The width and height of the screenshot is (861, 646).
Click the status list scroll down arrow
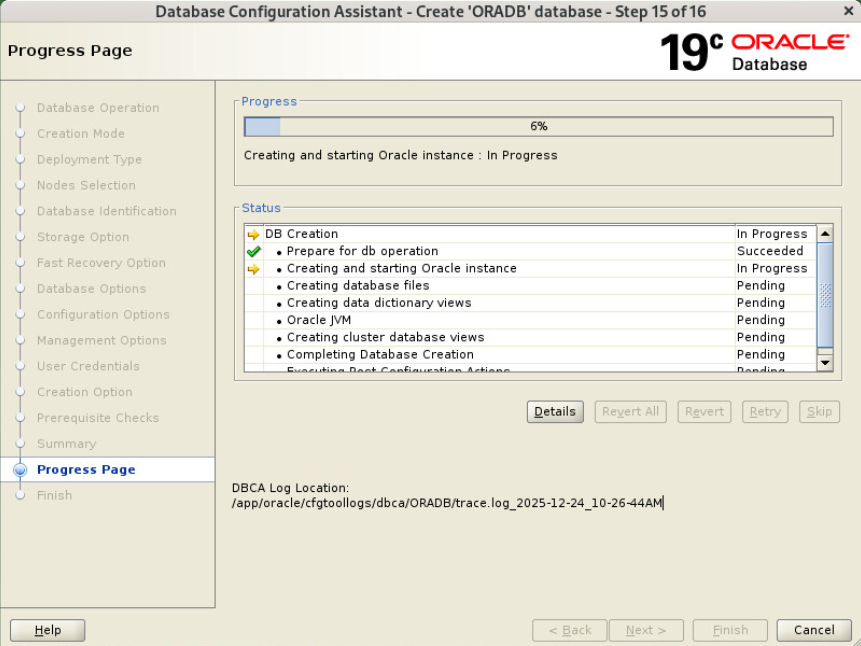coord(825,363)
